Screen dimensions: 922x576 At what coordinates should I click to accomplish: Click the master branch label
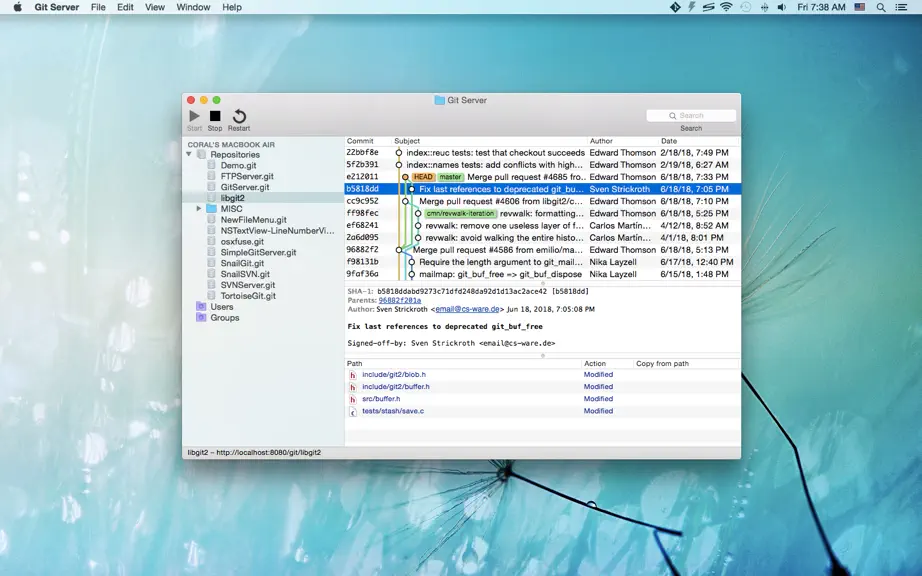(x=450, y=177)
